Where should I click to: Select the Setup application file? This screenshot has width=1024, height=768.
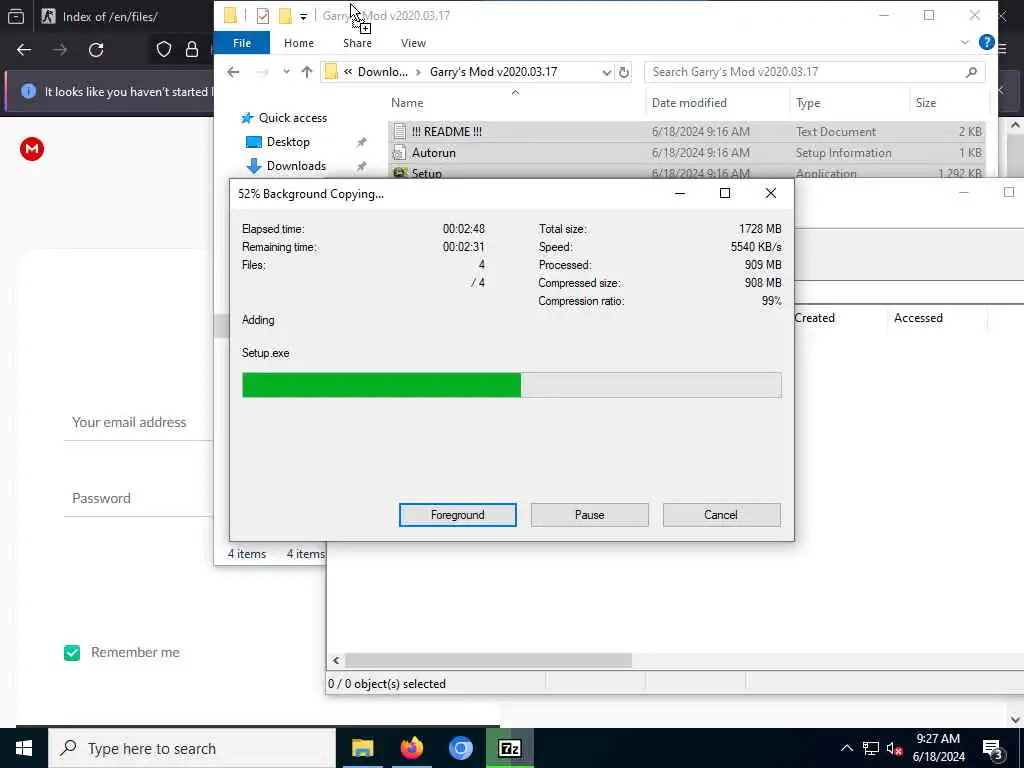coord(686,172)
